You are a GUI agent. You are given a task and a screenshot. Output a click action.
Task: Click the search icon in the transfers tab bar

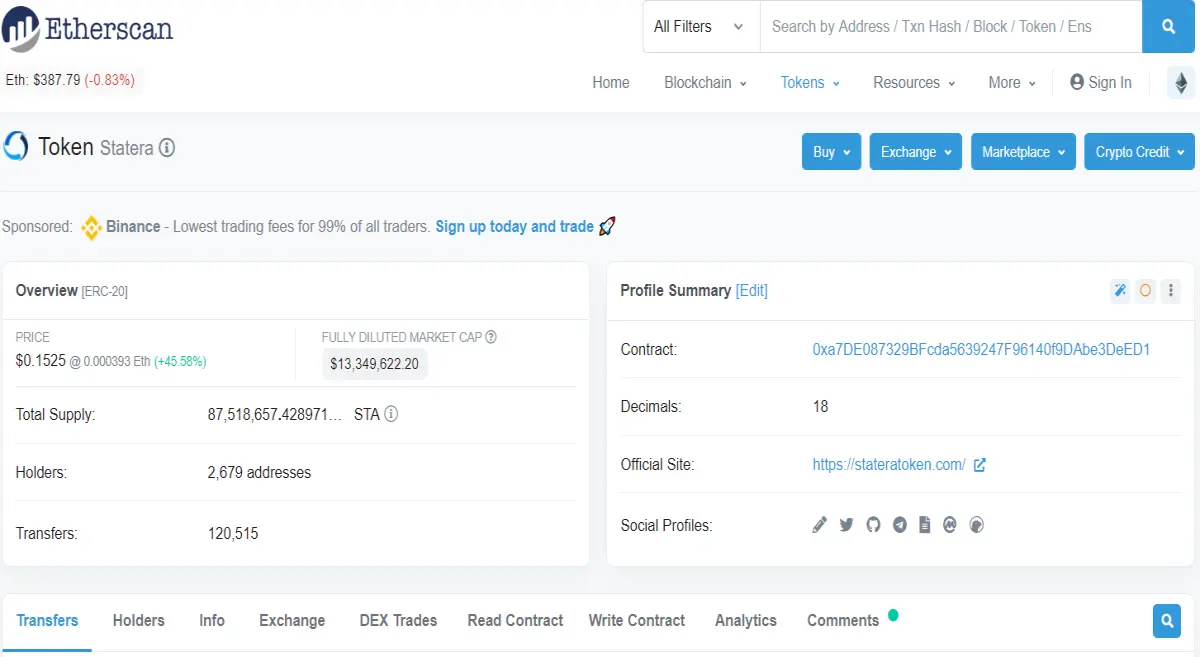(1167, 621)
